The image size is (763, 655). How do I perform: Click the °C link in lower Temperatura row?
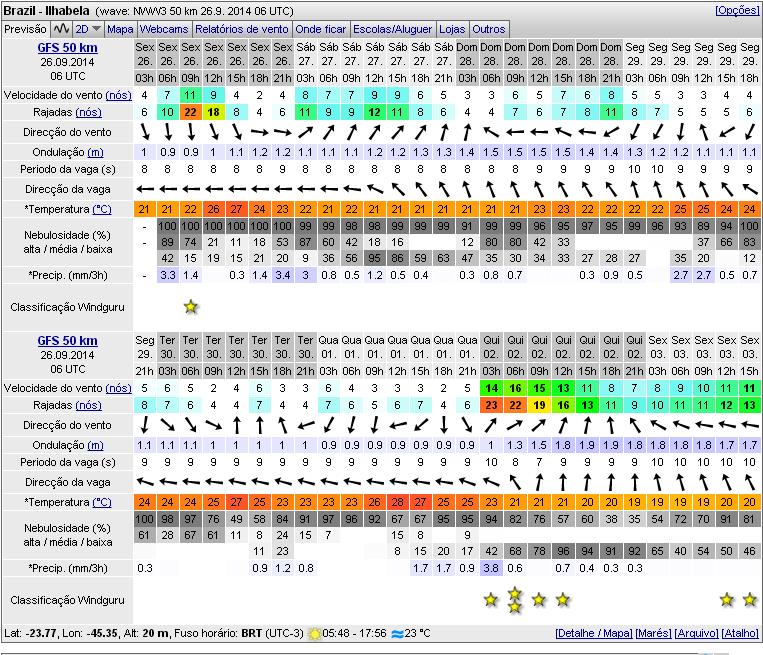[x=102, y=502]
